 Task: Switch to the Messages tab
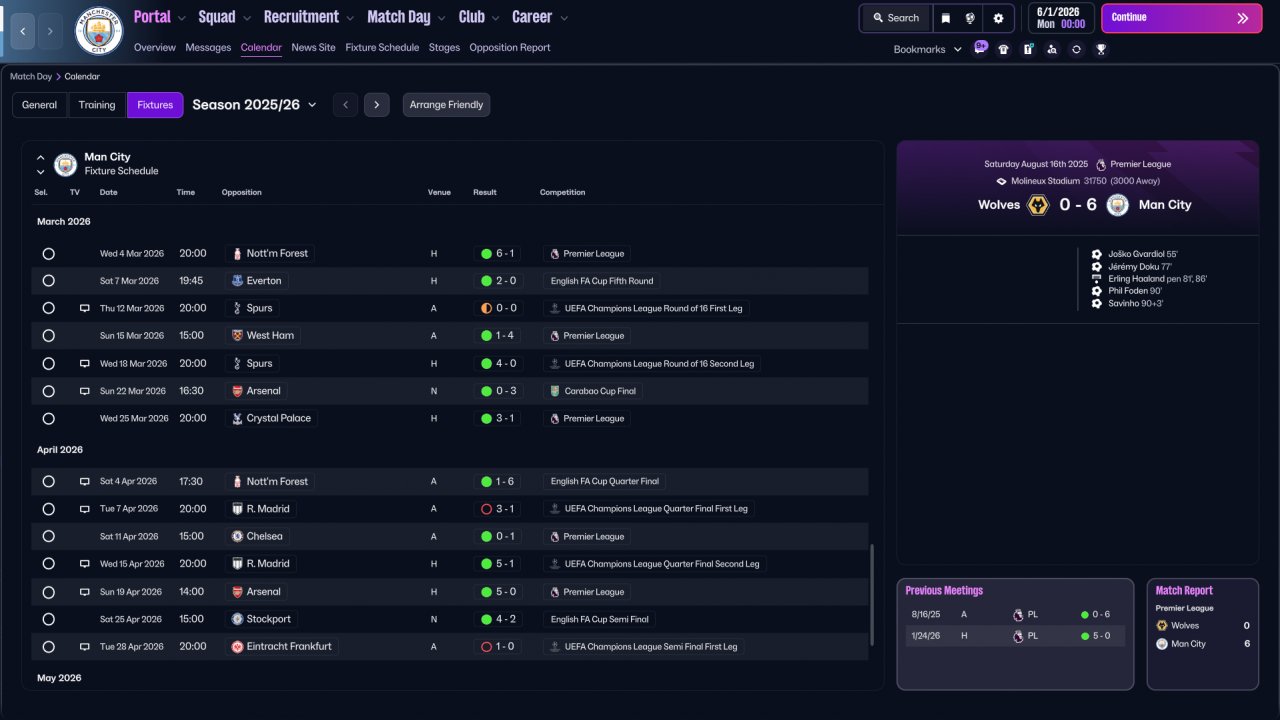(208, 47)
